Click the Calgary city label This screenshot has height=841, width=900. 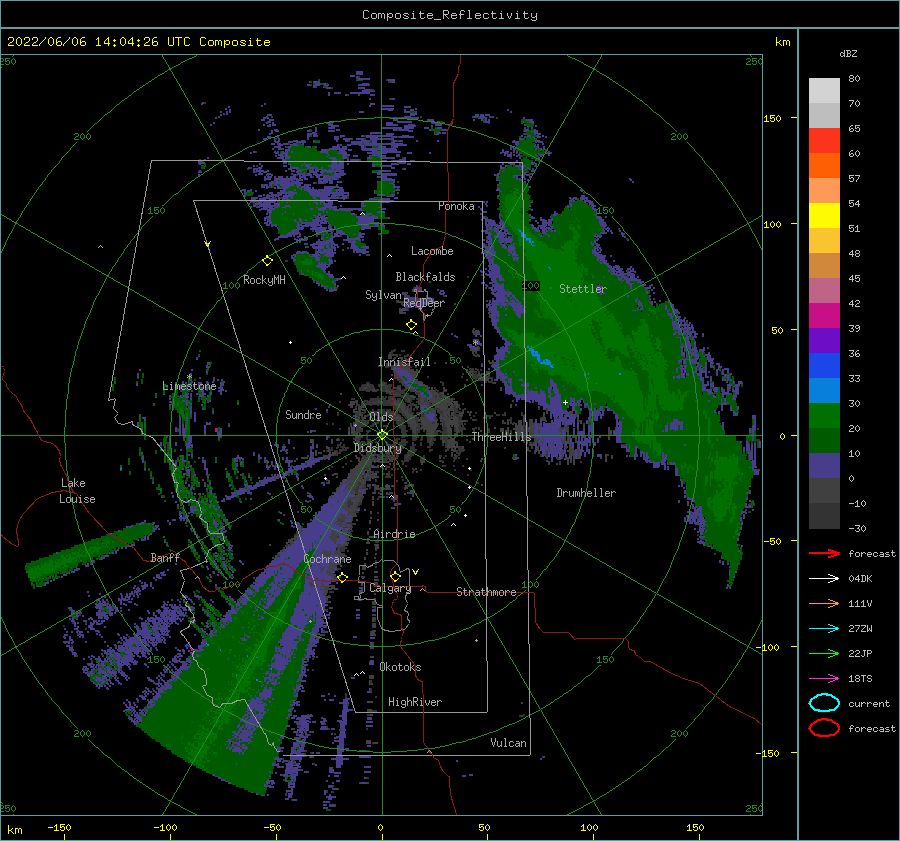click(390, 588)
